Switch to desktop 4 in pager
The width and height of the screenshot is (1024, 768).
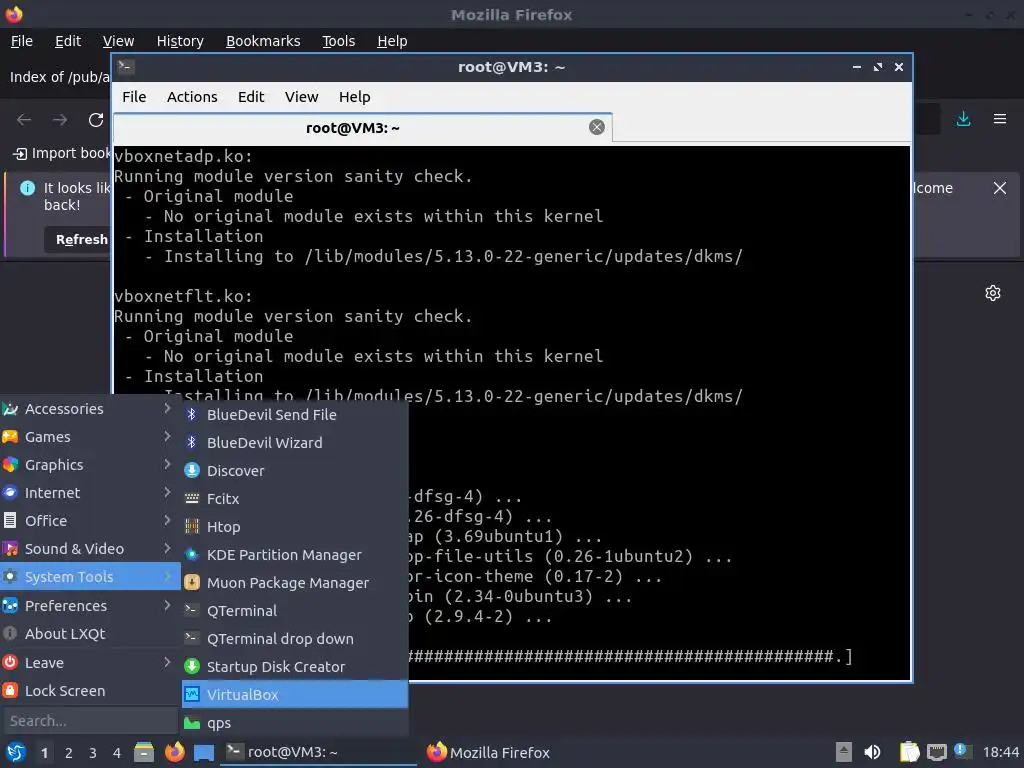[117, 753]
